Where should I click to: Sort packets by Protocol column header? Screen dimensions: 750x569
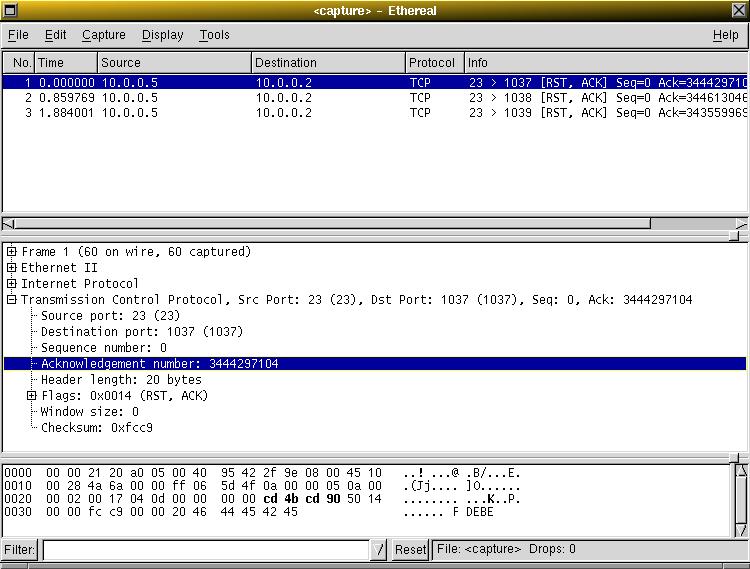click(435, 63)
